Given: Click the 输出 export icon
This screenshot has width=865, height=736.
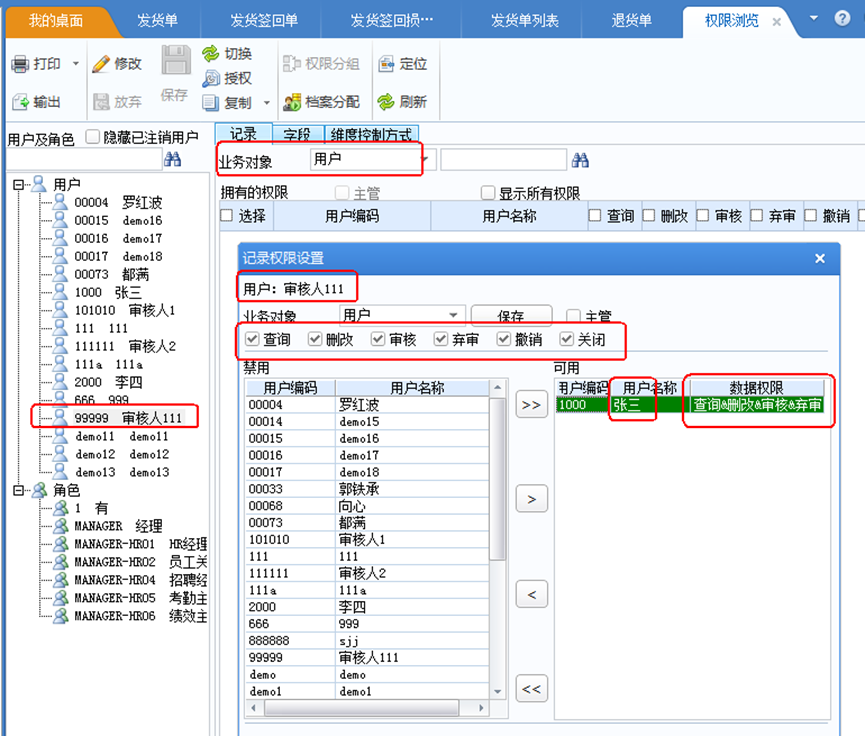Looking at the screenshot, I should 20,102.
